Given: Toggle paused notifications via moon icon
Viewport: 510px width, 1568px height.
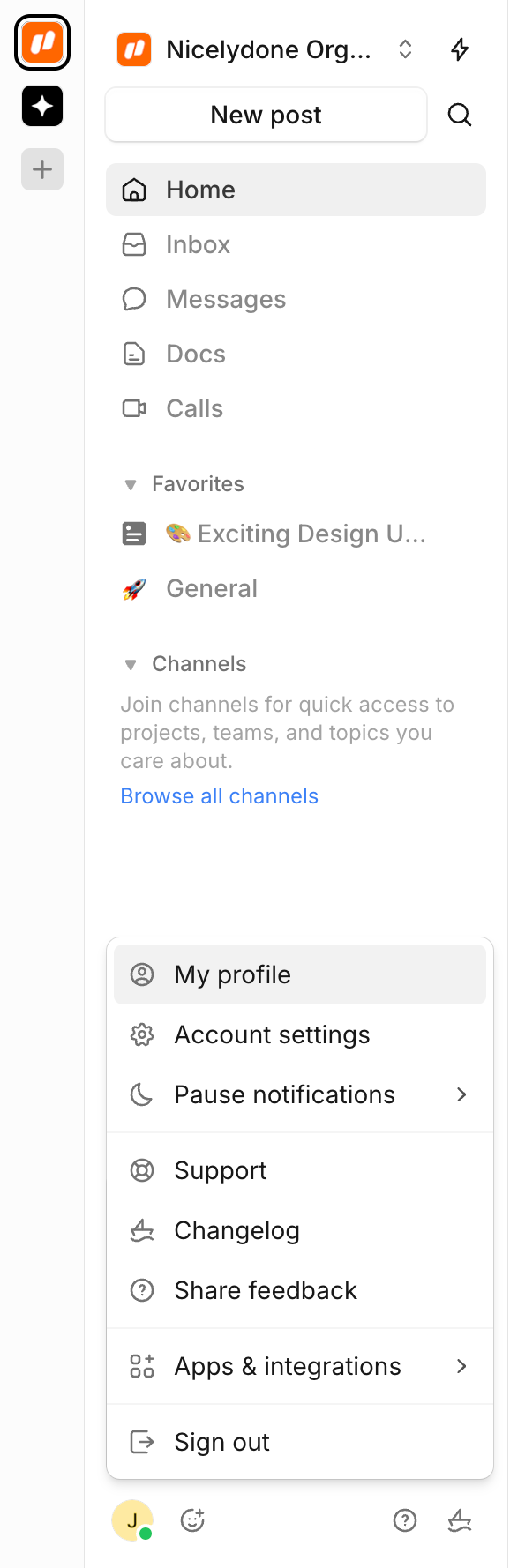Looking at the screenshot, I should (x=142, y=1094).
